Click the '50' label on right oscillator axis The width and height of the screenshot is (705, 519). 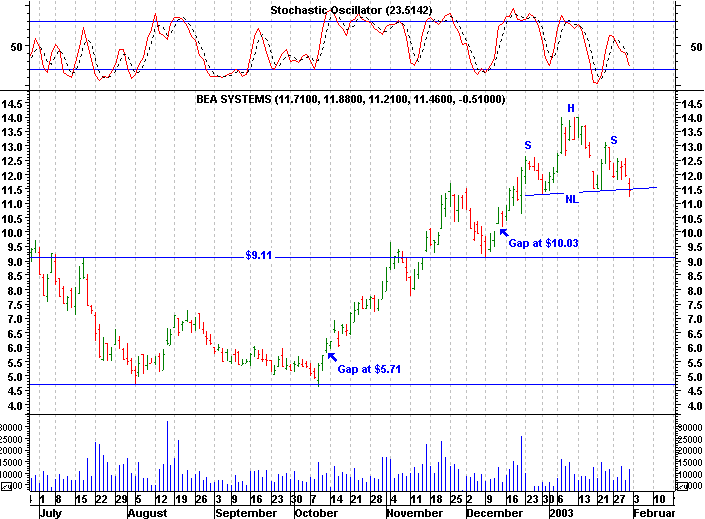[x=696, y=47]
